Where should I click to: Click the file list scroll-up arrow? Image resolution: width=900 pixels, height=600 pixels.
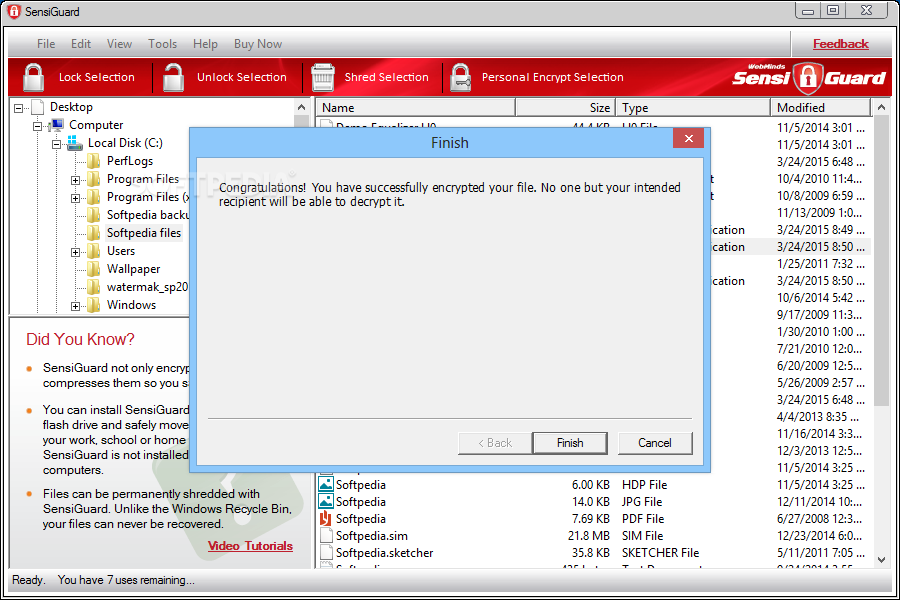point(882,107)
